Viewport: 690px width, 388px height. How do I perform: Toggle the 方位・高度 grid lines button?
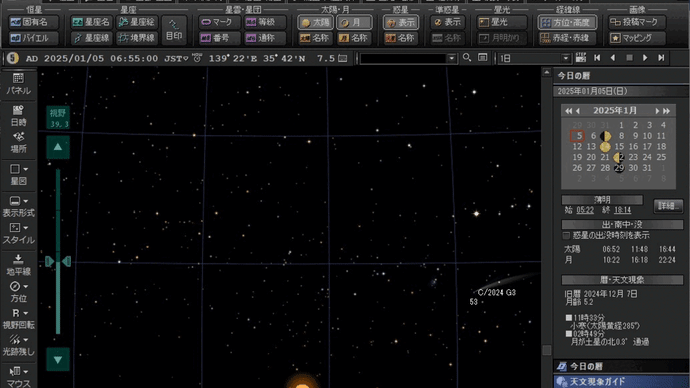[567, 22]
